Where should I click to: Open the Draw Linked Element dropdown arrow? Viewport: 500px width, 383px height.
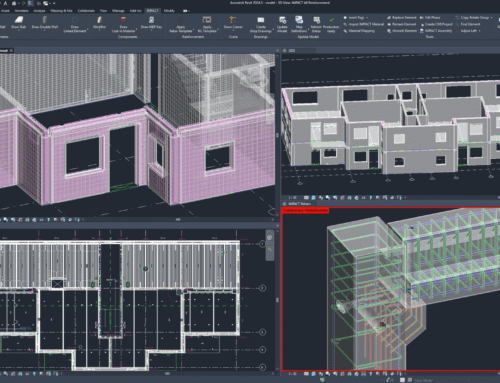87,31
